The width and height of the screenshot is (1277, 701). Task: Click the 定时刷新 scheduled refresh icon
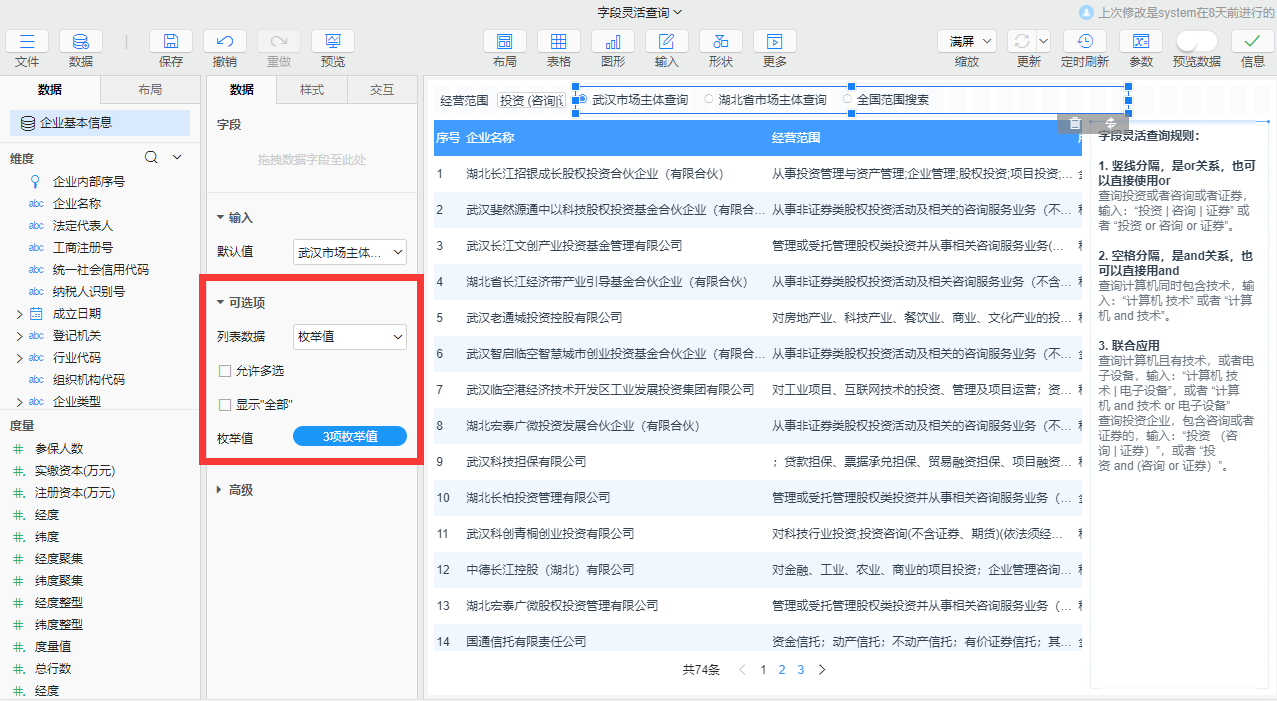pos(1084,42)
